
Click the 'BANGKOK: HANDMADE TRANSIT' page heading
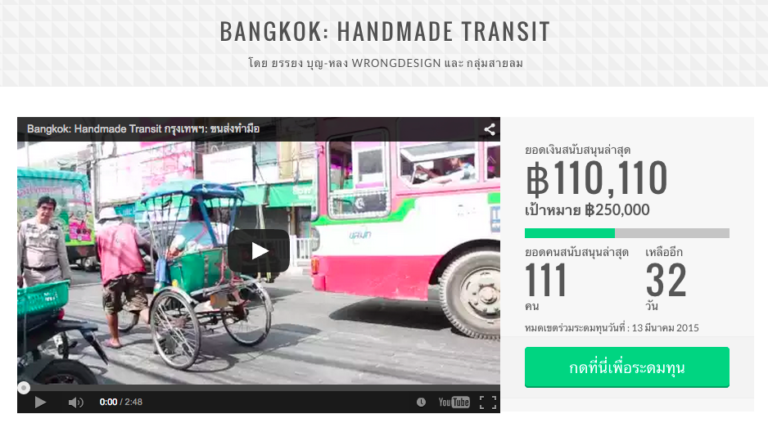[385, 31]
